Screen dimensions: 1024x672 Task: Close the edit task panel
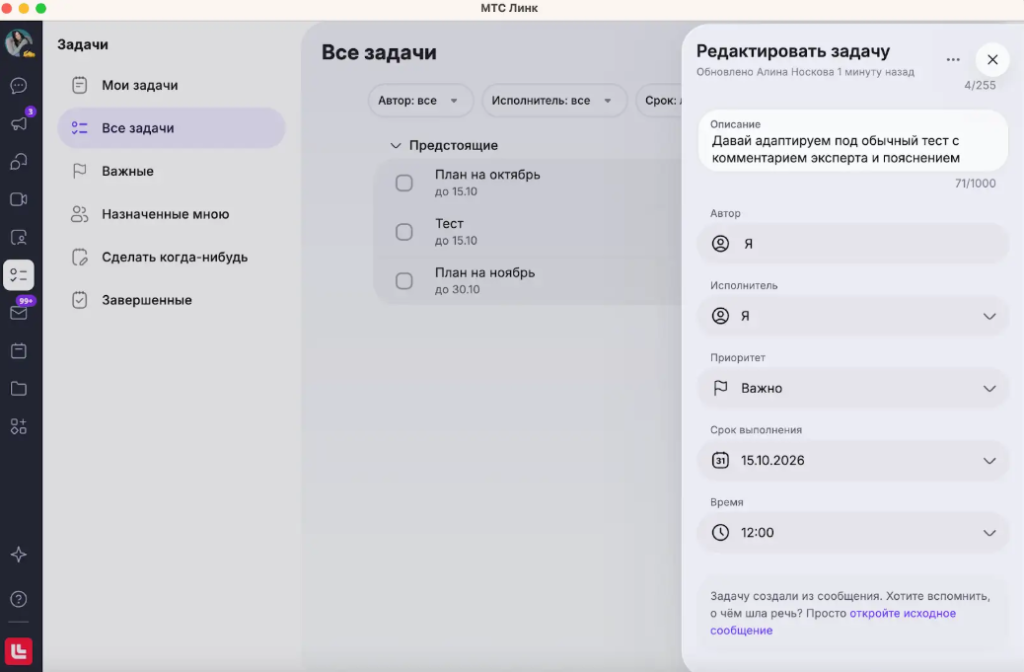coord(992,59)
